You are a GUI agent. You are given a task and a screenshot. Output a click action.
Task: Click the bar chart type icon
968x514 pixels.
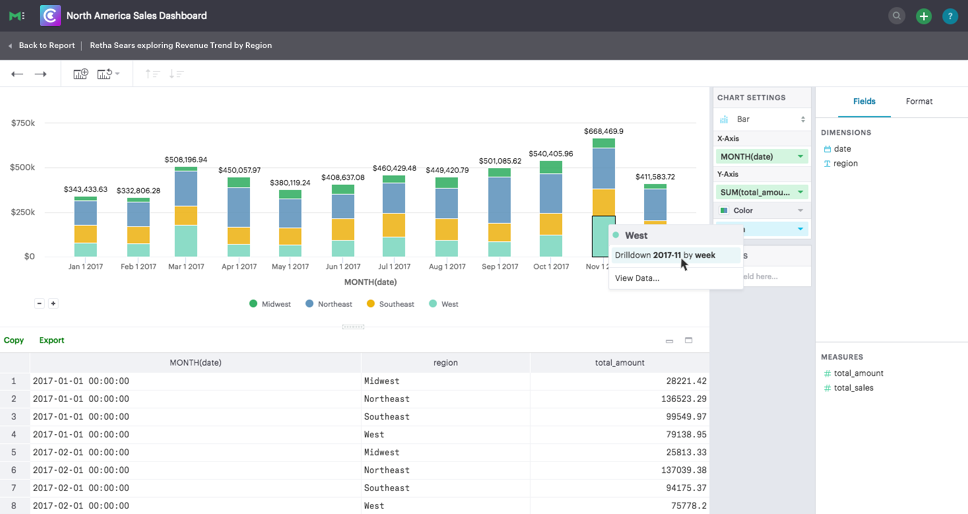click(x=724, y=119)
